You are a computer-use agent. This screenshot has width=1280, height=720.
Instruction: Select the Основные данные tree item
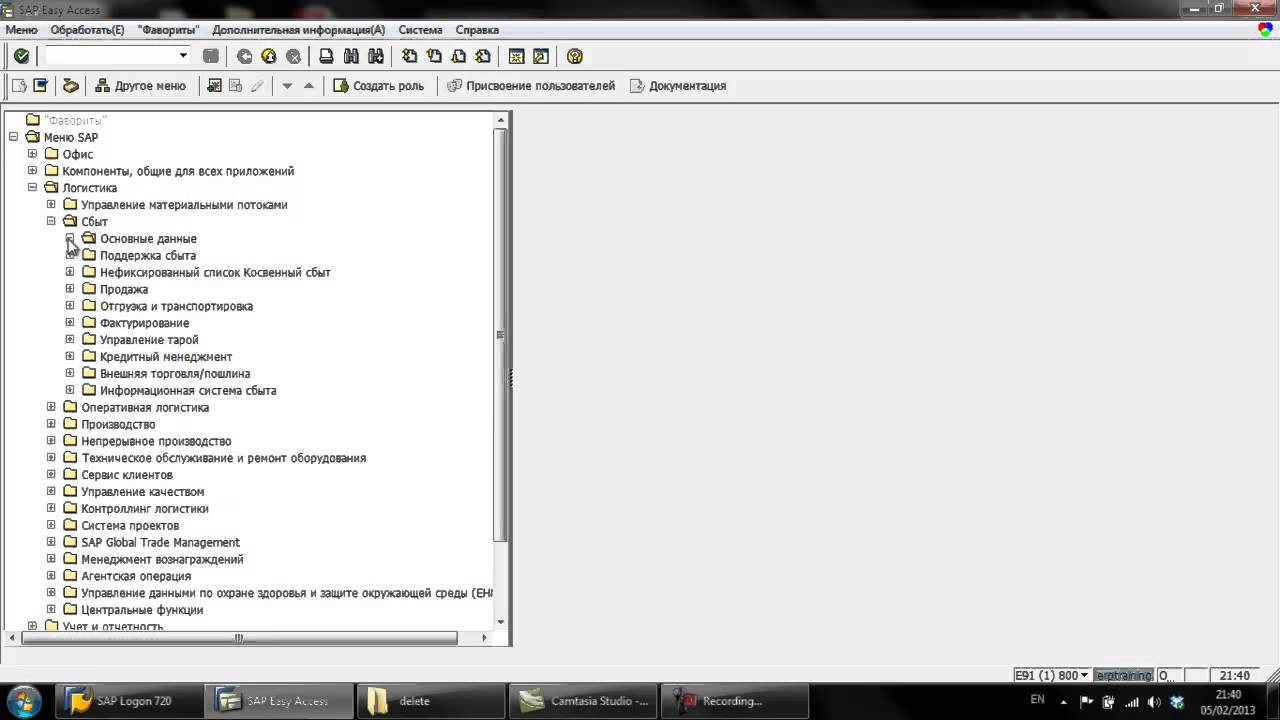click(x=148, y=238)
